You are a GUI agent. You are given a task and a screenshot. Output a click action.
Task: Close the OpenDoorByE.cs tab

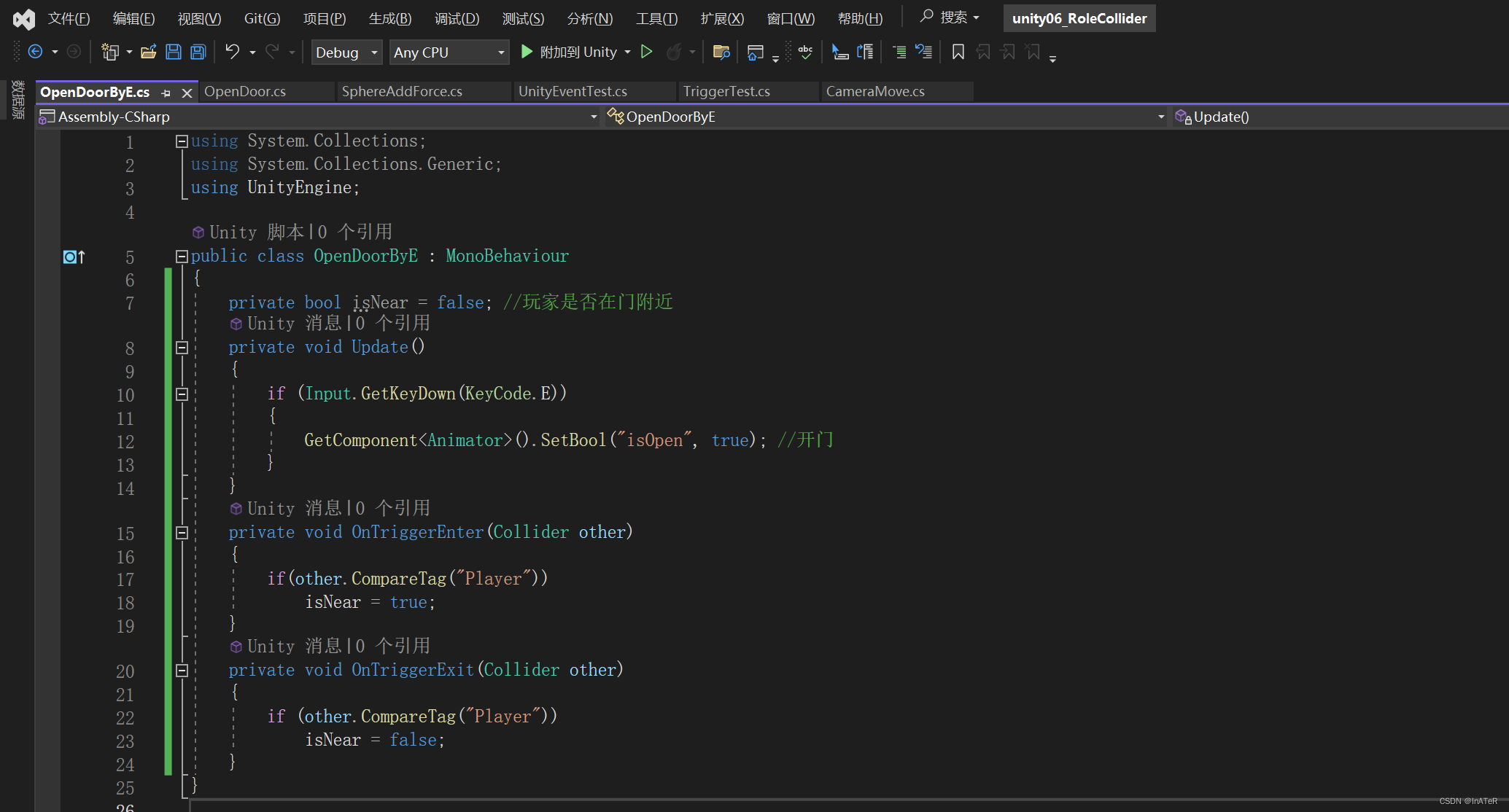[x=187, y=93]
